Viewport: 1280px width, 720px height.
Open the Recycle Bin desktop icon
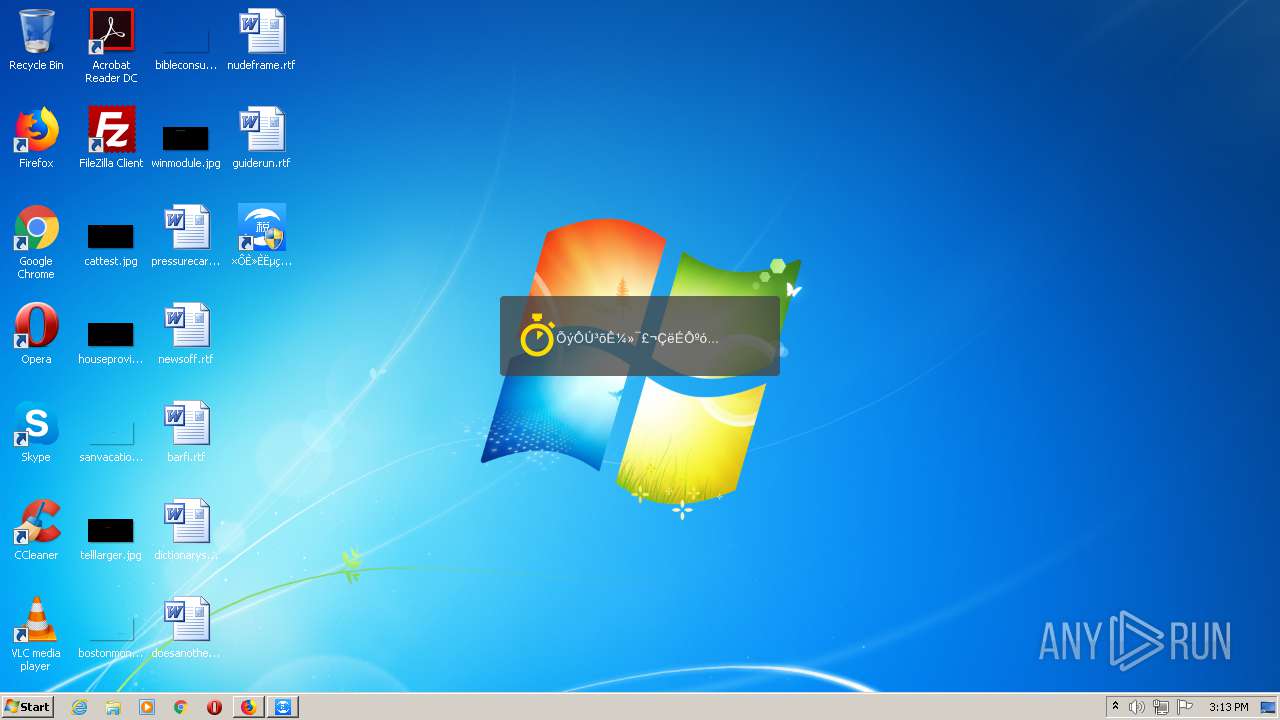click(36, 40)
